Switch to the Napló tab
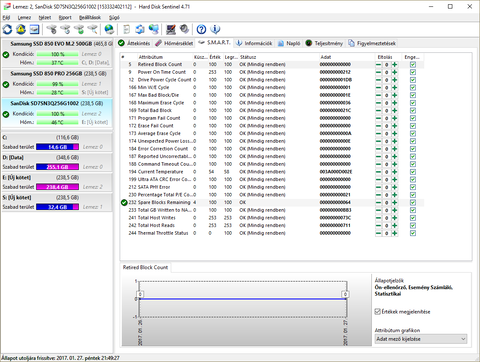Screen dimensions: 480x362 [x=289, y=43]
